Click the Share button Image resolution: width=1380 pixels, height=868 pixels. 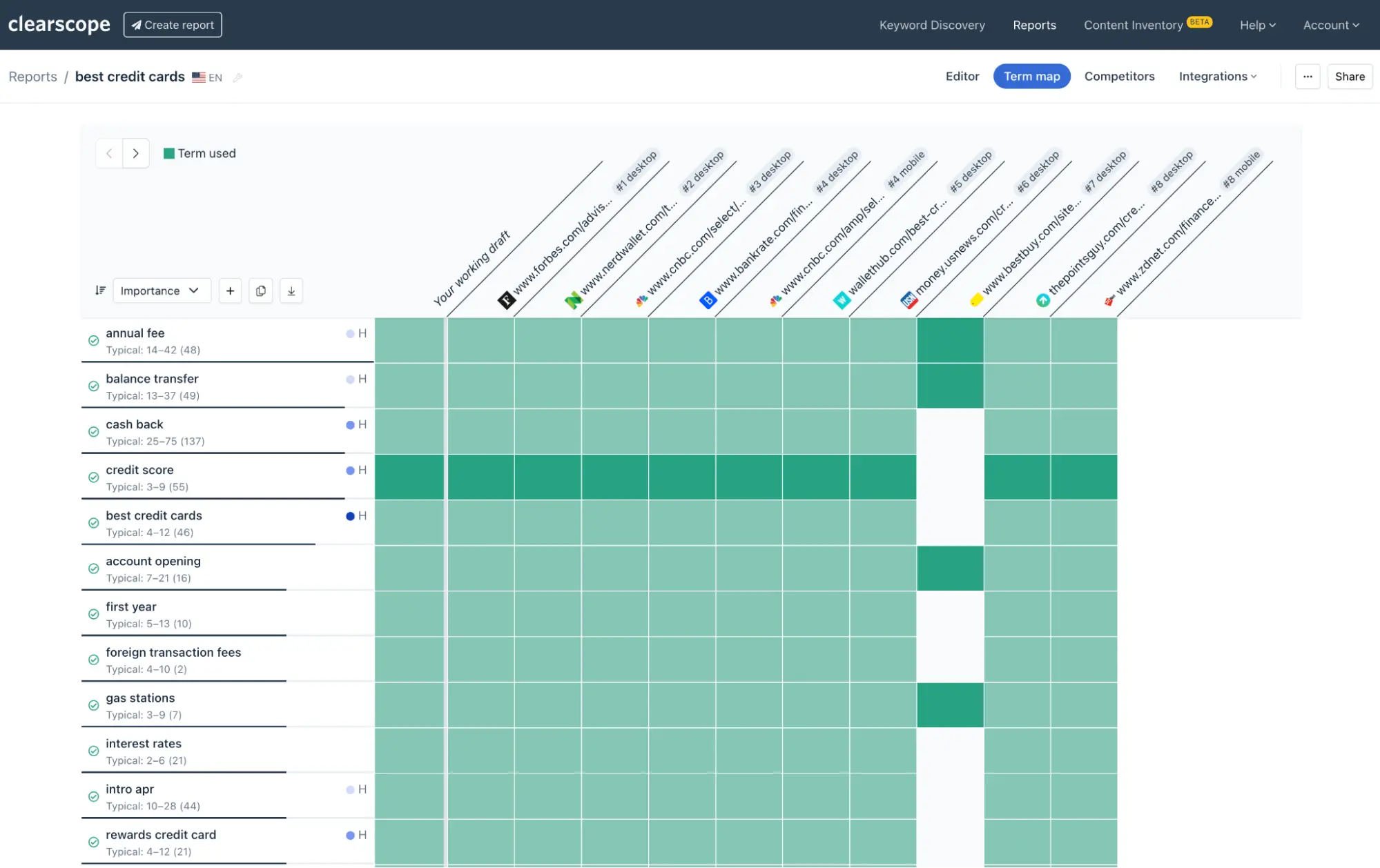(x=1350, y=77)
